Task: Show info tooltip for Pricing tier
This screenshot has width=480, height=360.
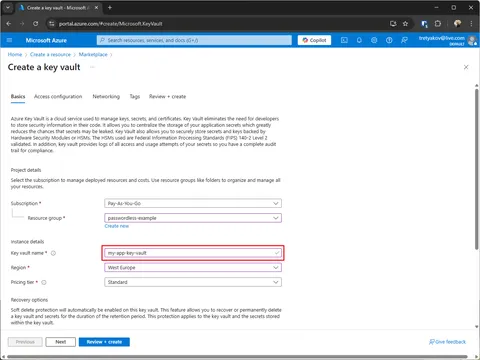Action: 44,282
